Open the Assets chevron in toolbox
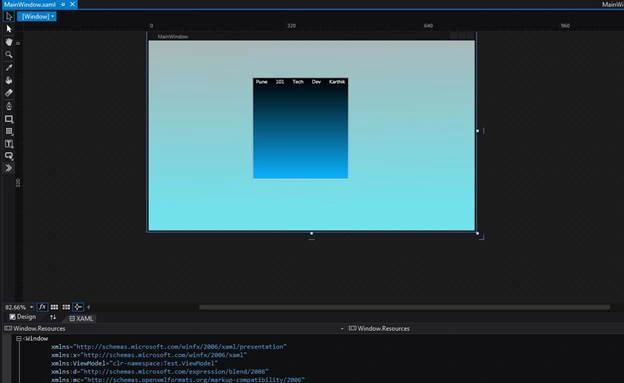 (x=9, y=168)
